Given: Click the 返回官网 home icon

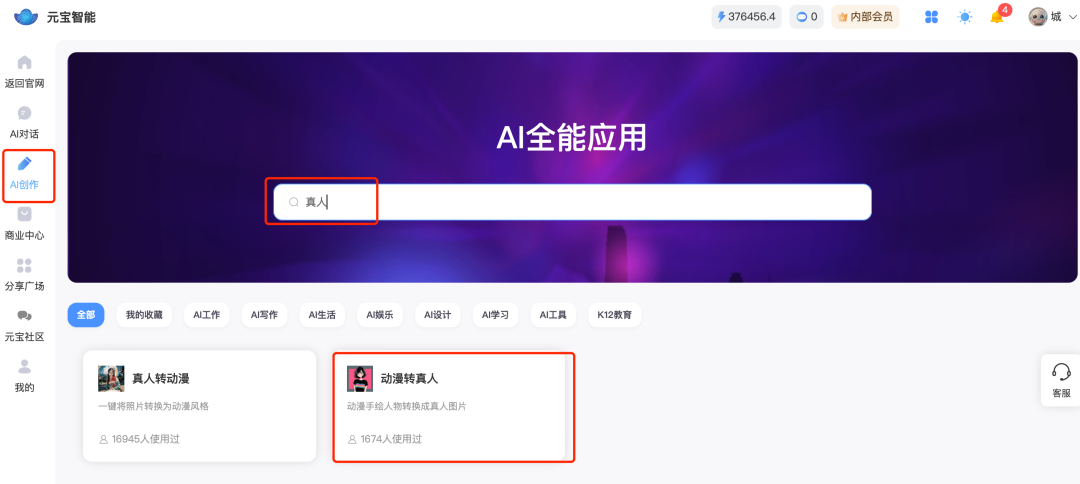Looking at the screenshot, I should 25,63.
